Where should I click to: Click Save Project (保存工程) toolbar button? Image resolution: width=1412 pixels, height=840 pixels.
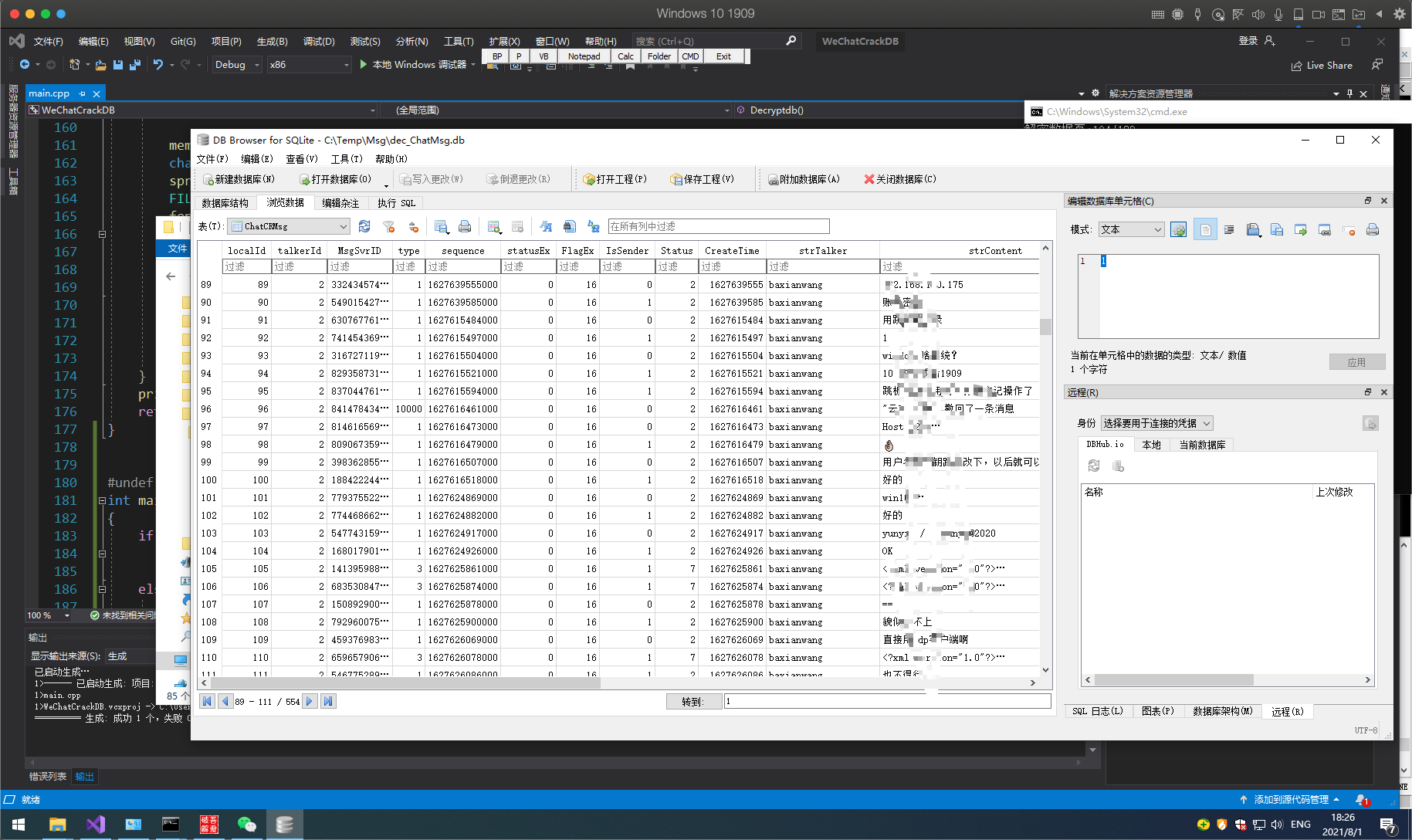coord(702,179)
